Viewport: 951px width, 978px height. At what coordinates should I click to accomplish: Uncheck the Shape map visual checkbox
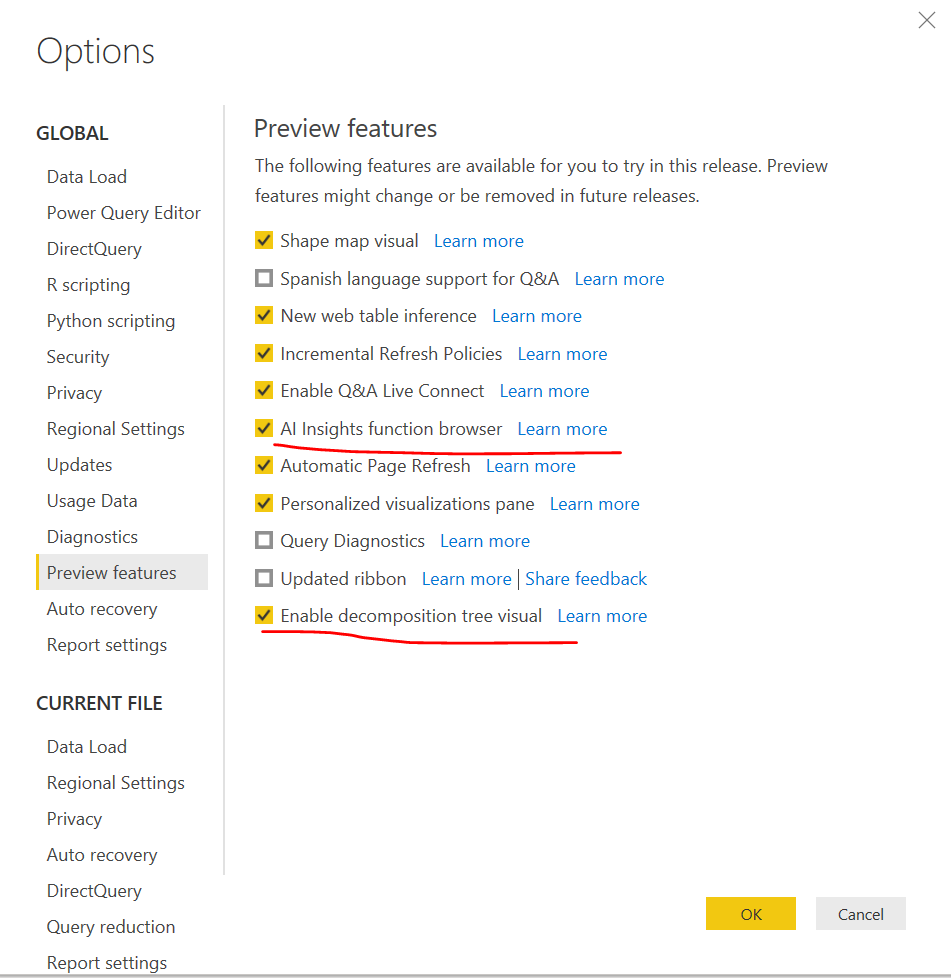point(264,241)
